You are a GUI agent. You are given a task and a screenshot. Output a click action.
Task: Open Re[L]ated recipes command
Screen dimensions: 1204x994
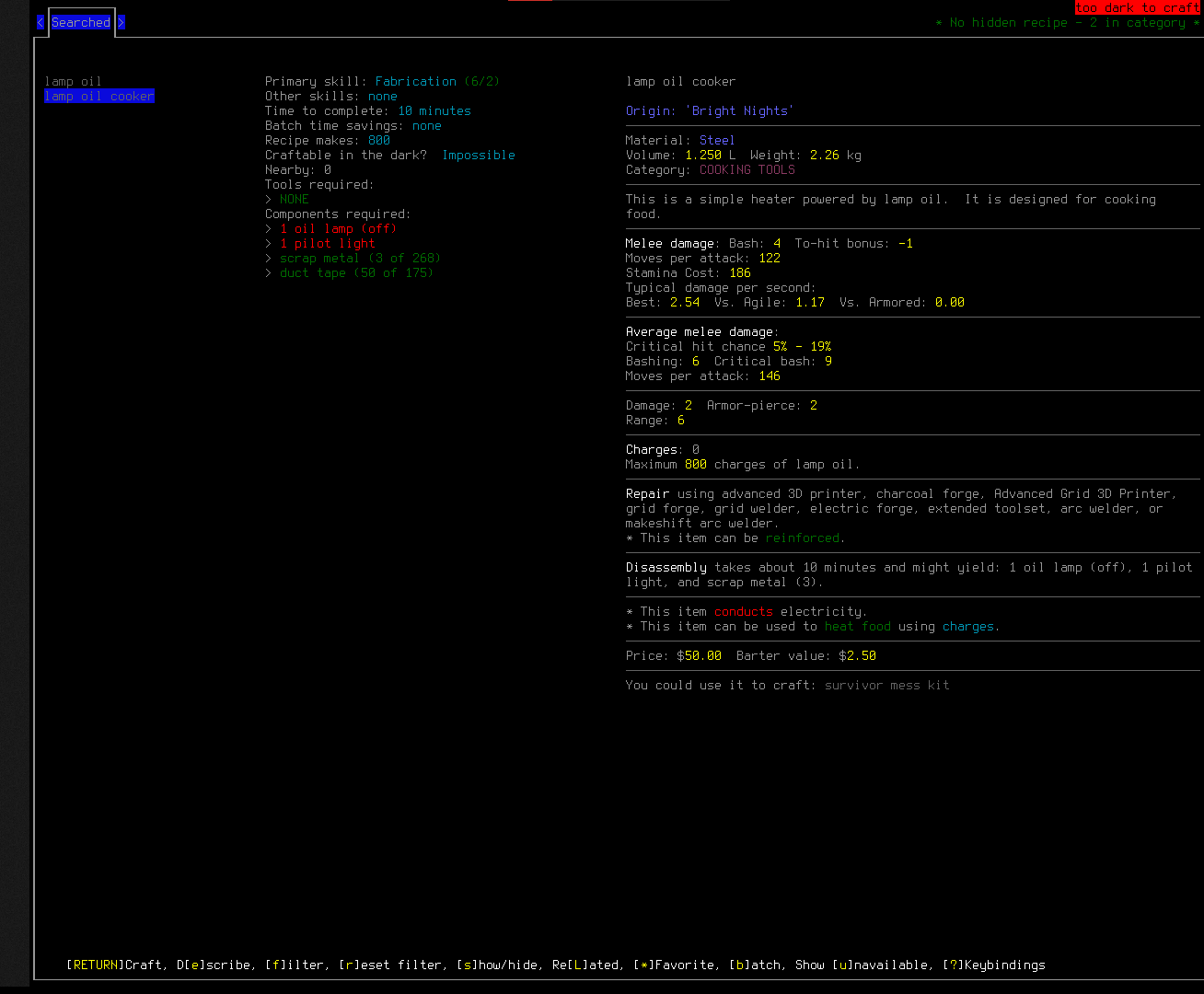(x=585, y=965)
